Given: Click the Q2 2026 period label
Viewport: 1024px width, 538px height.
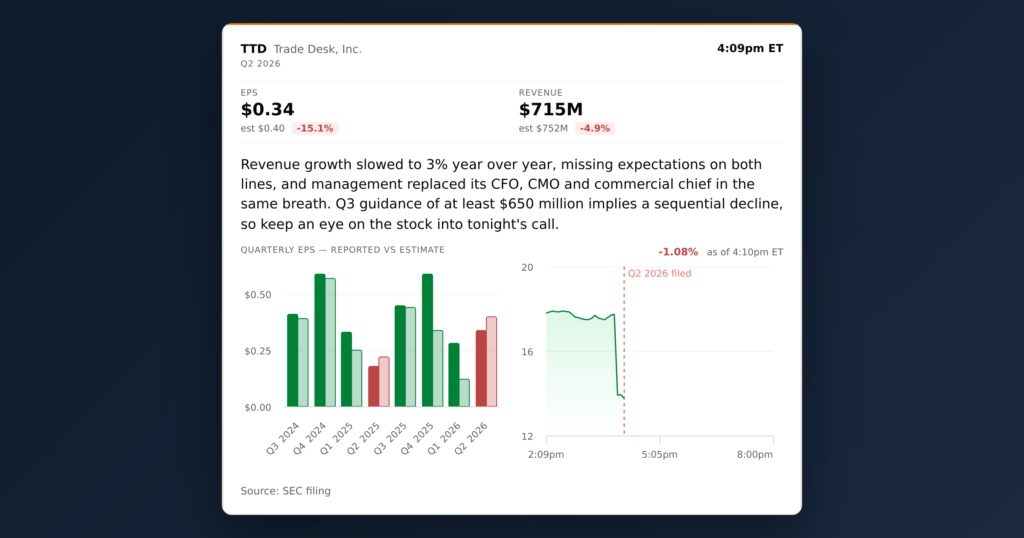Looking at the screenshot, I should [261, 64].
